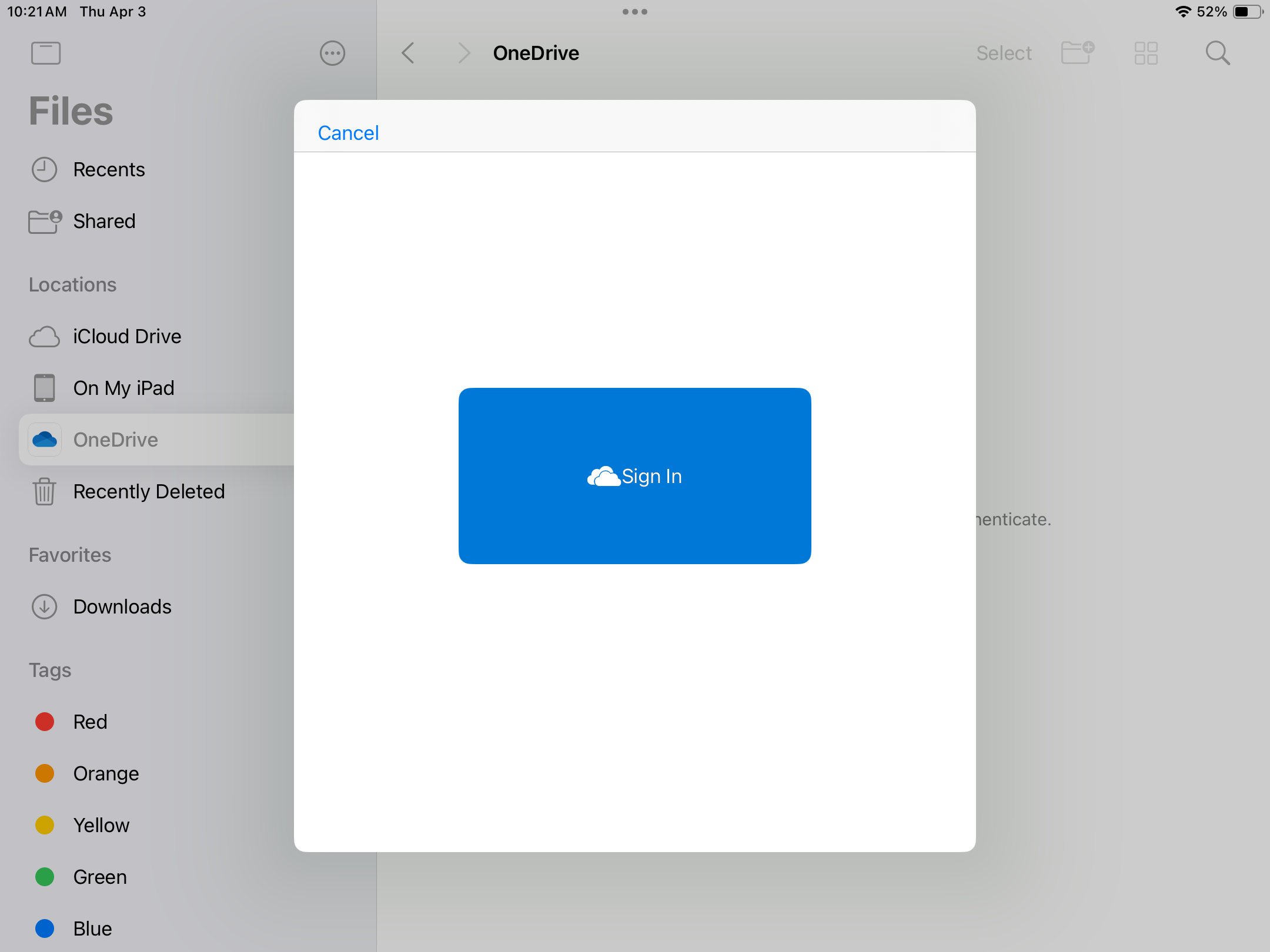Tap the multitasking three-dots at top
The height and width of the screenshot is (952, 1270).
pos(635,12)
